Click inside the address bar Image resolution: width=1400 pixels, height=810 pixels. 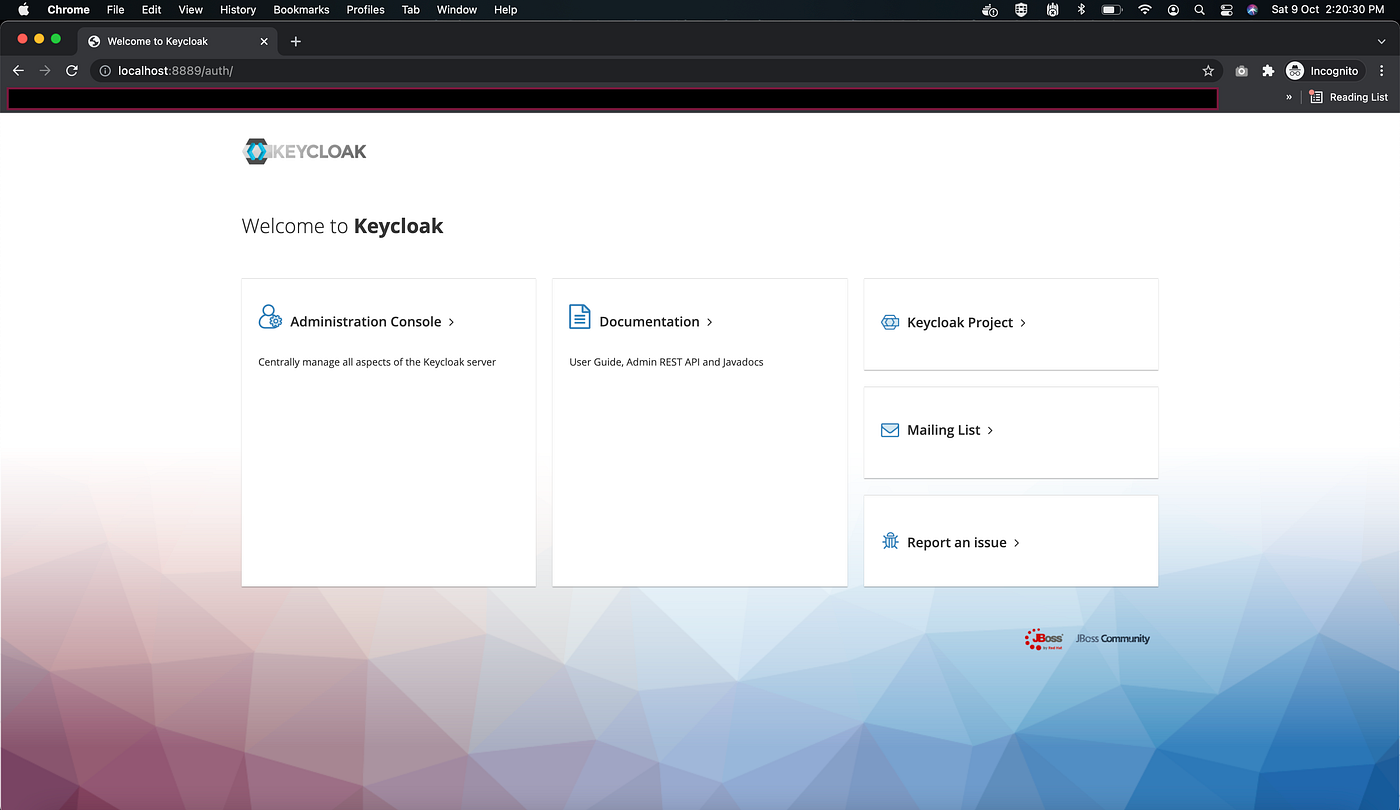(400, 70)
